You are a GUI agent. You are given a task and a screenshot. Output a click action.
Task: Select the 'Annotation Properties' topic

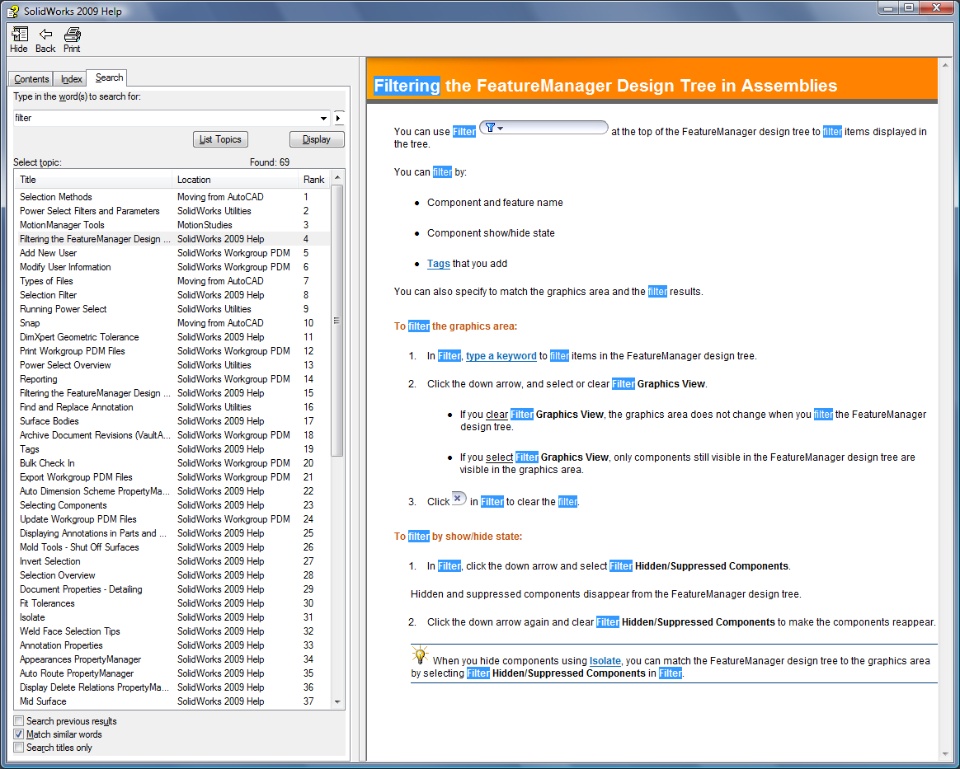click(172, 645)
